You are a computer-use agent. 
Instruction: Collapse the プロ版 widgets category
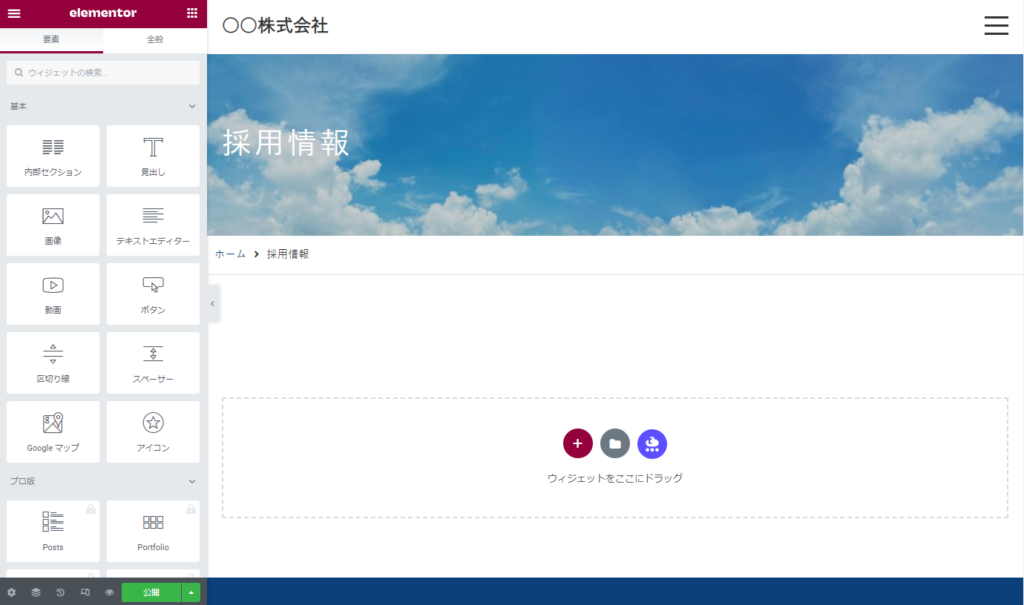(192, 481)
